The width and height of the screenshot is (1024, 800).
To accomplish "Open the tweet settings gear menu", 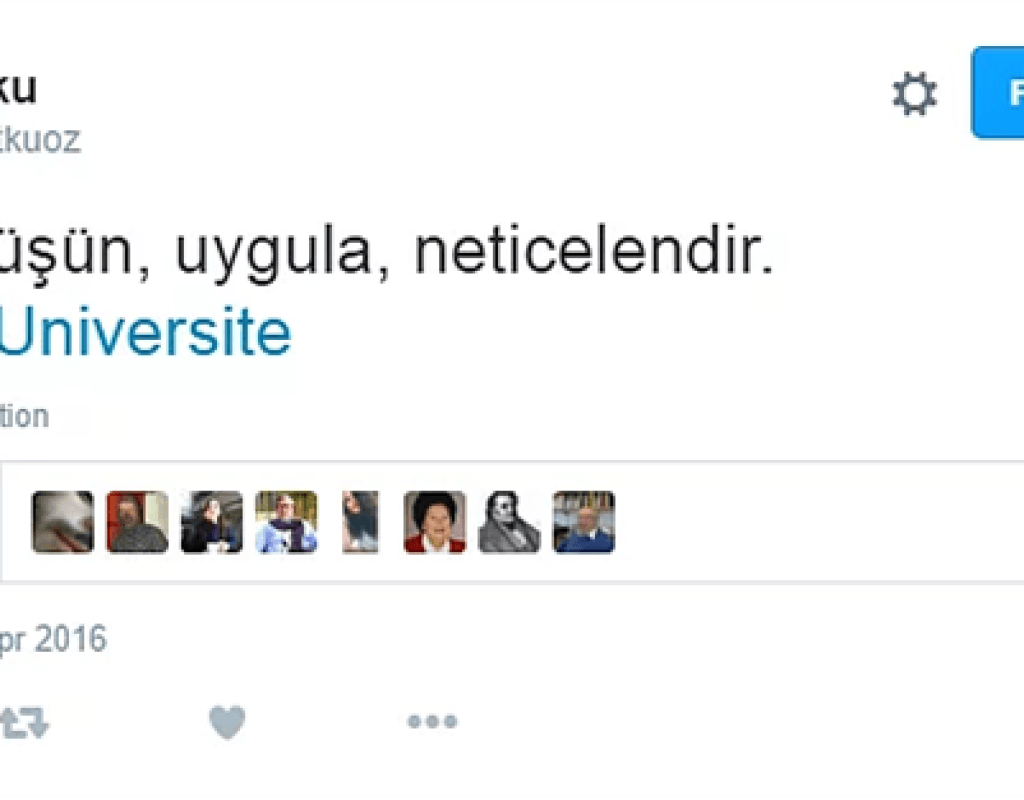I will tap(914, 95).
